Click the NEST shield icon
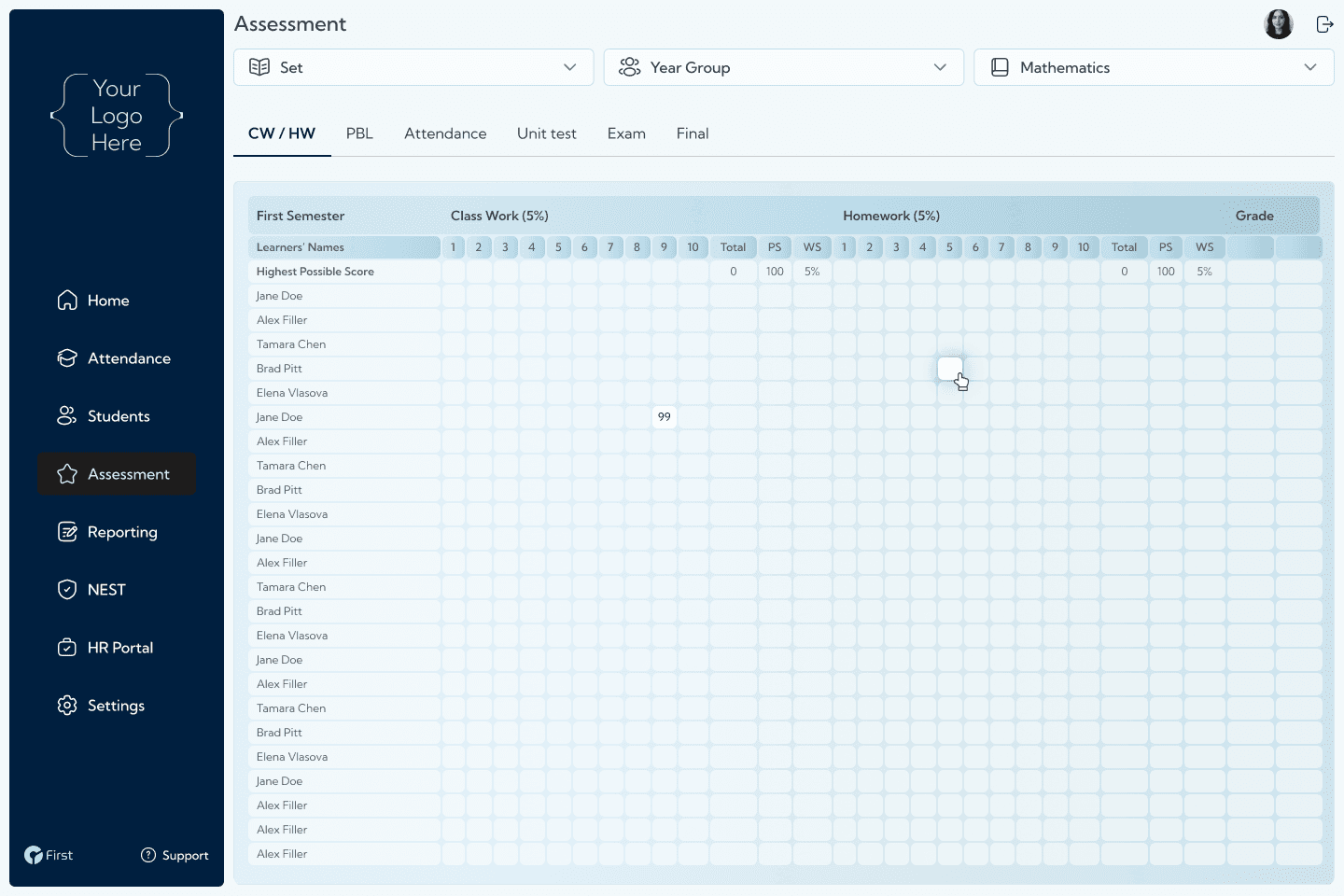Screen dimensions: 1344x896 click(66, 589)
